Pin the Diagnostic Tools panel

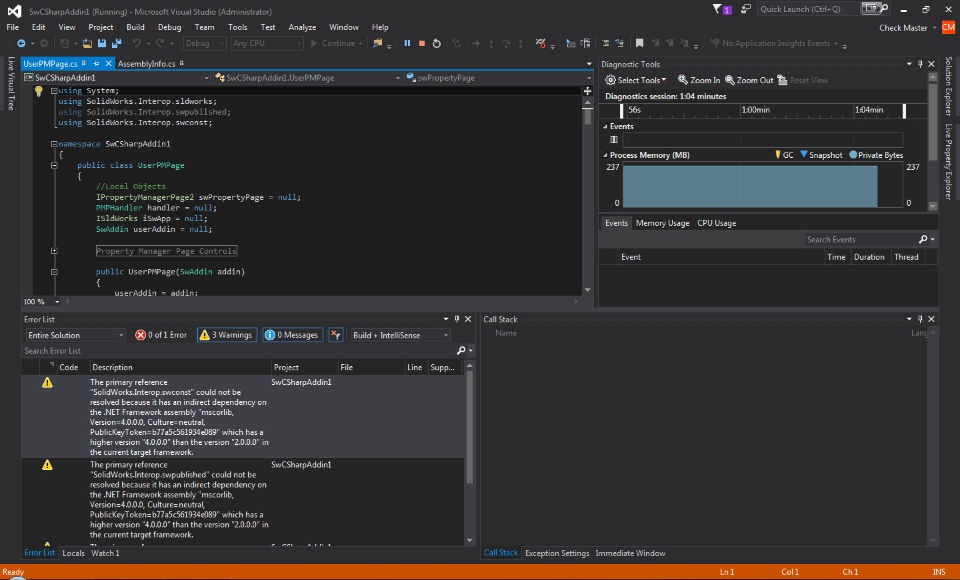920,64
